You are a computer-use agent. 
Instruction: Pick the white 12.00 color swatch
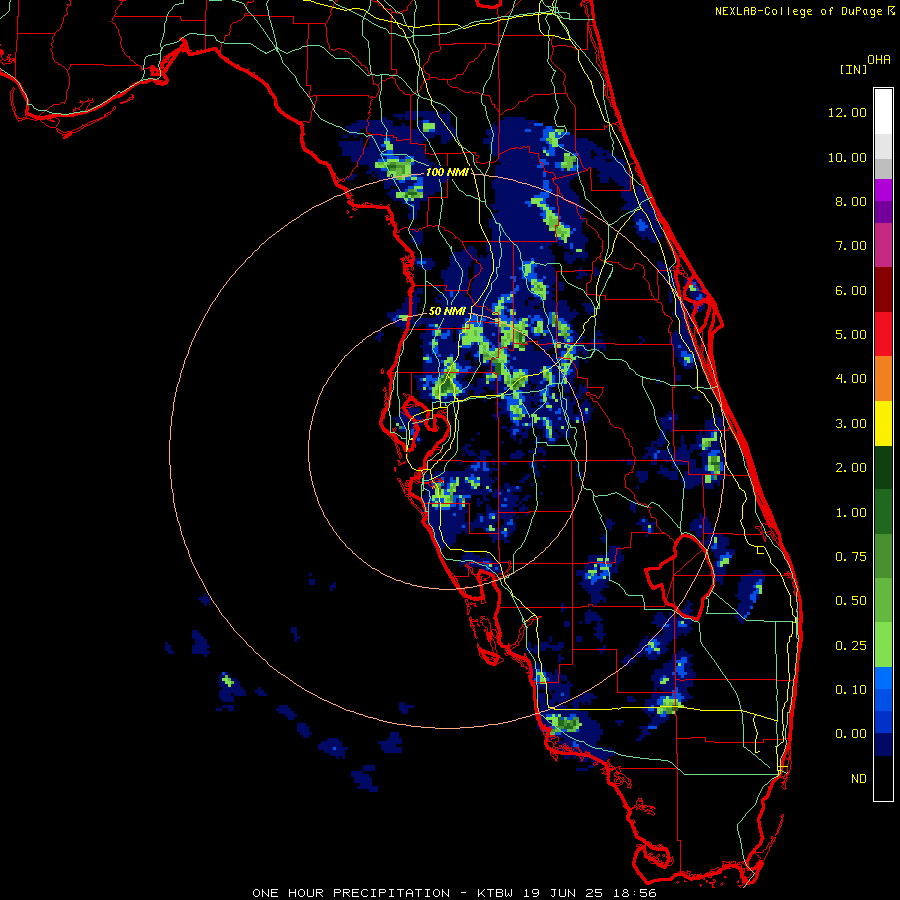(883, 112)
